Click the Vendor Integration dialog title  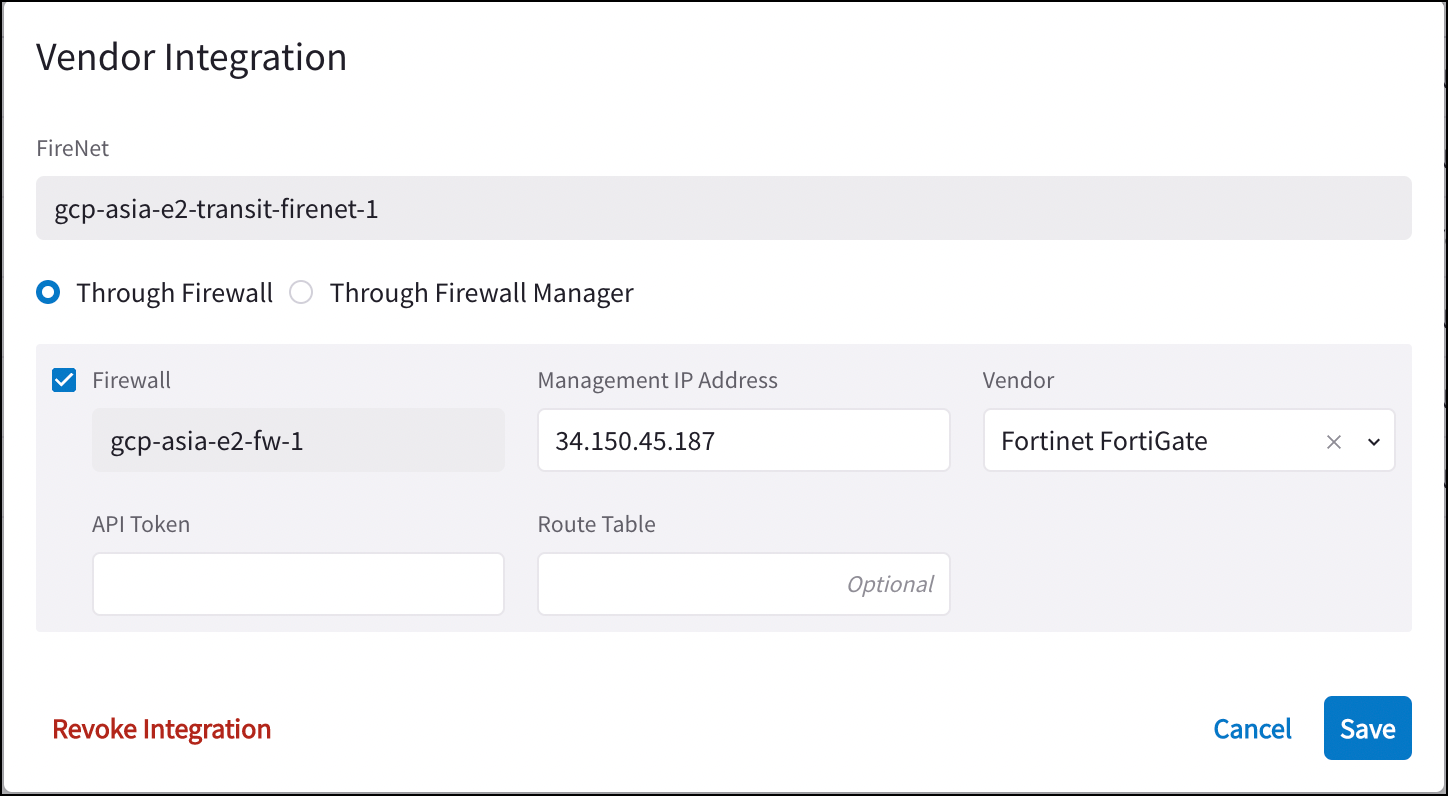[x=191, y=57]
